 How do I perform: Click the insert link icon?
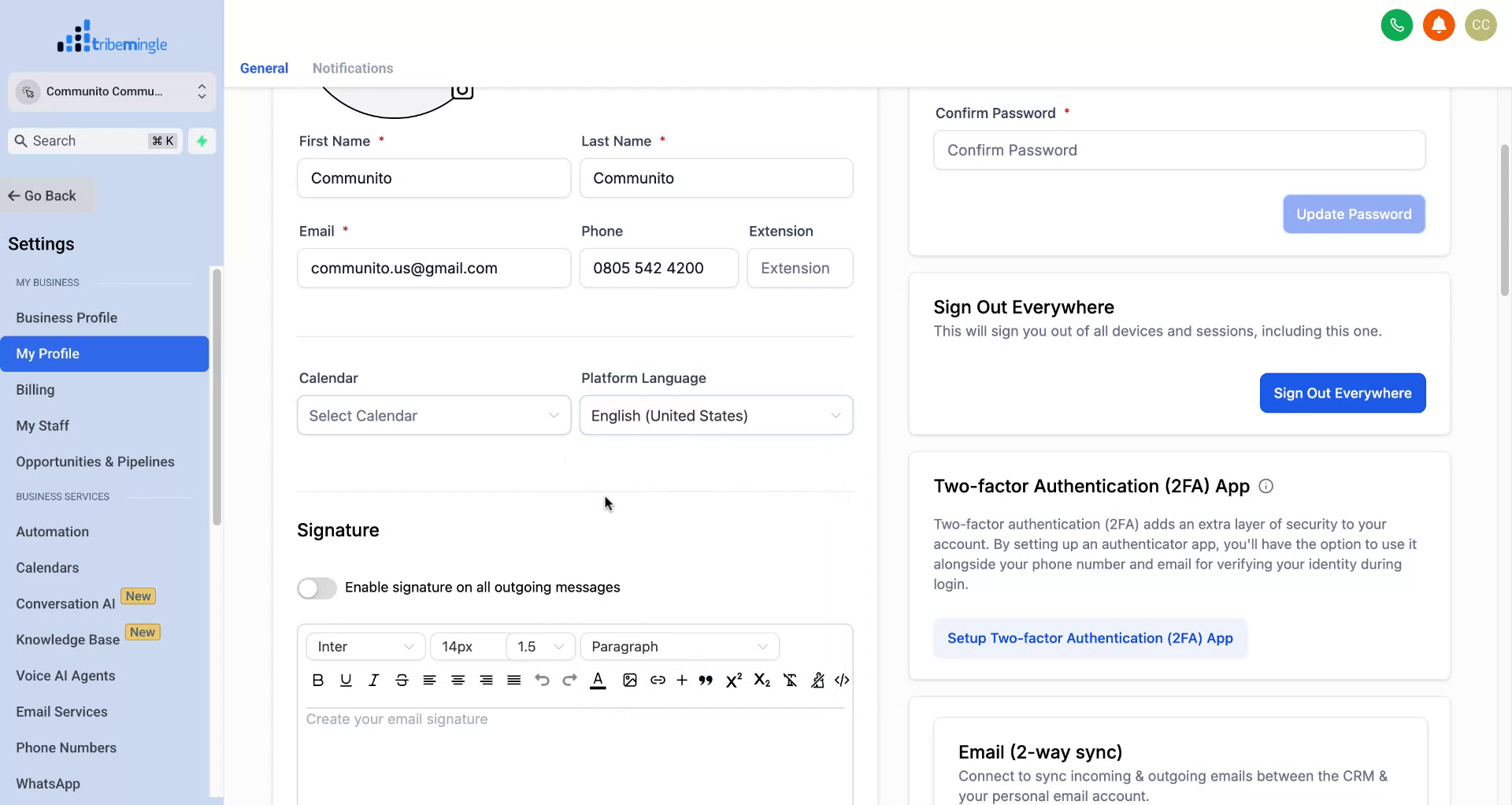(x=658, y=680)
